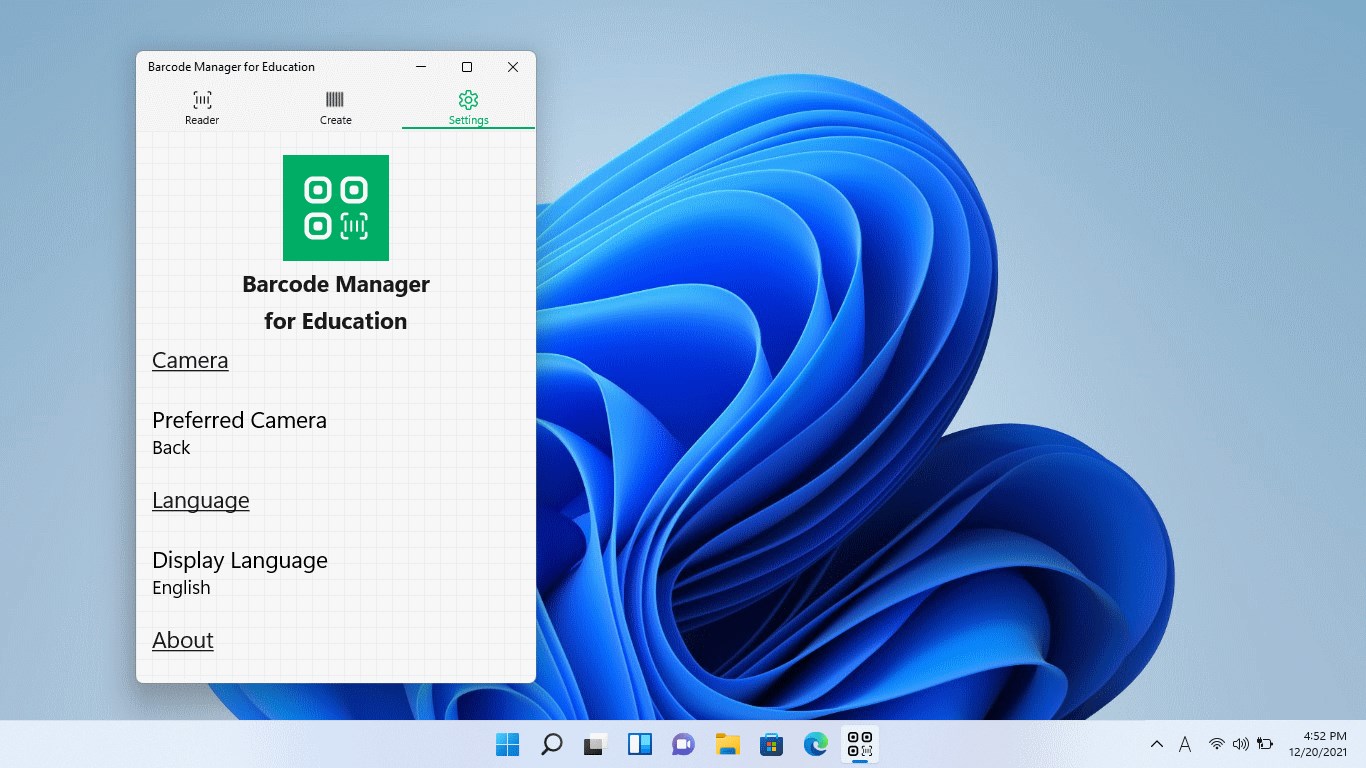Open Task View from the taskbar
This screenshot has height=768, width=1366.
point(596,744)
